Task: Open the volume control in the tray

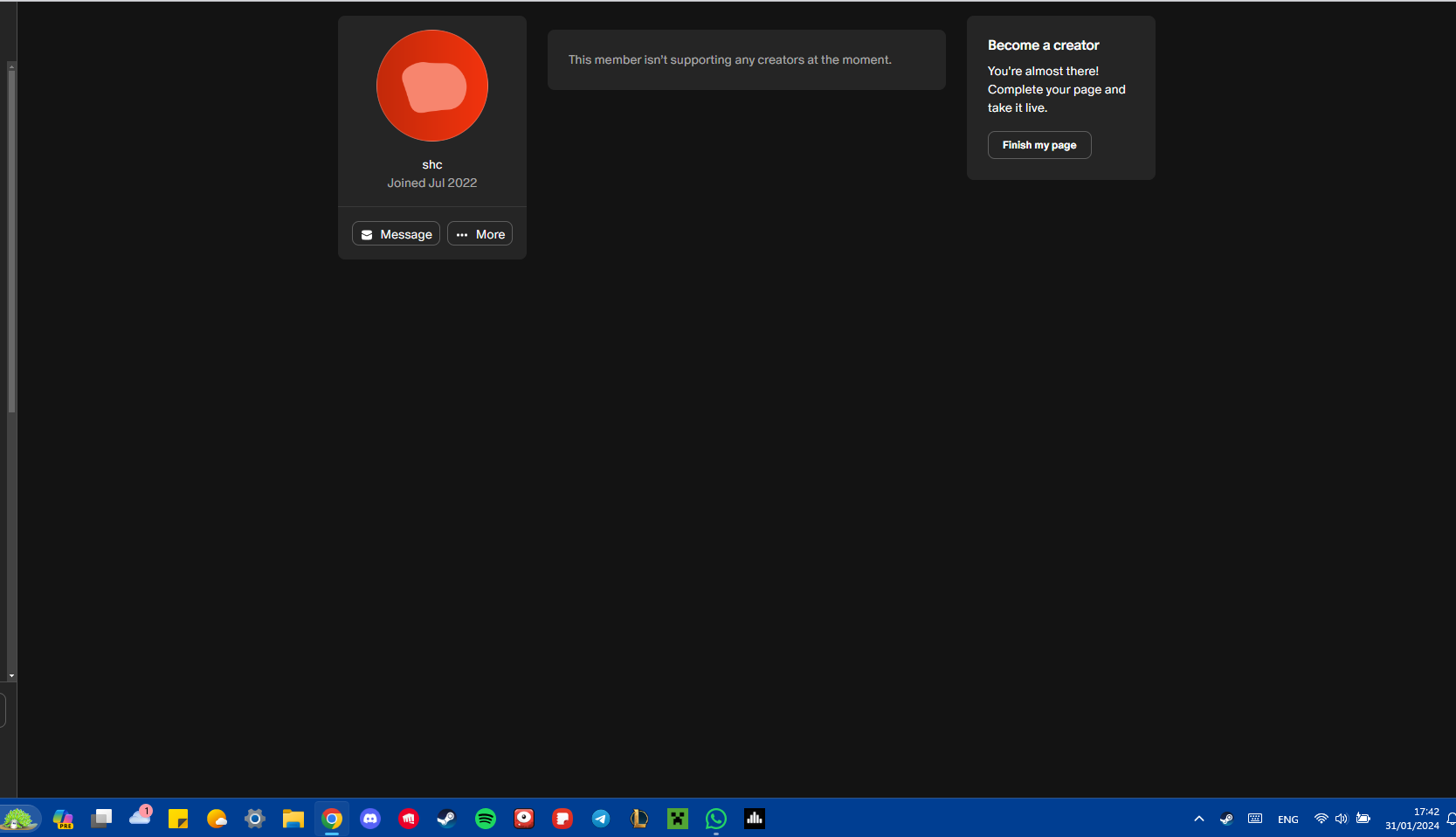Action: [1342, 819]
